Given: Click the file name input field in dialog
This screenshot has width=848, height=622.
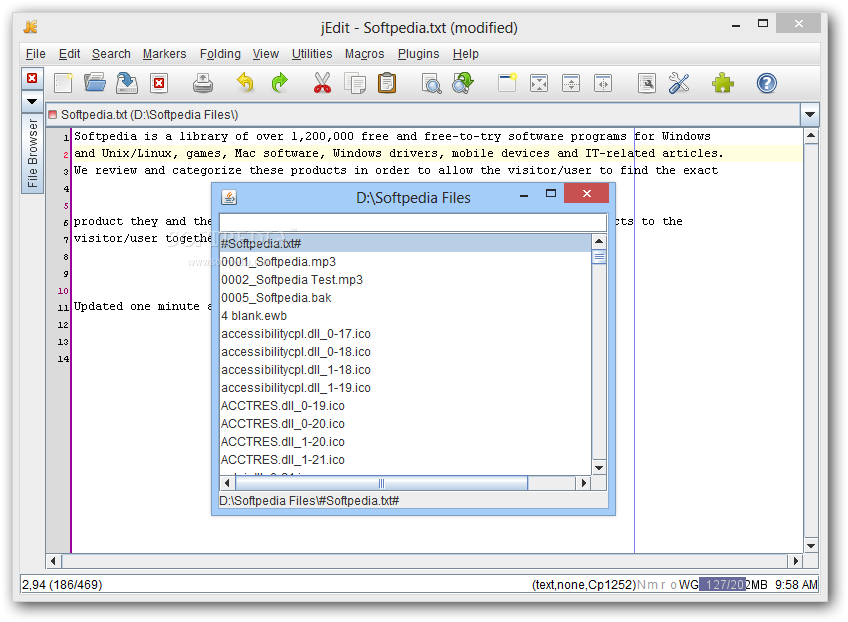Looking at the screenshot, I should [413, 222].
